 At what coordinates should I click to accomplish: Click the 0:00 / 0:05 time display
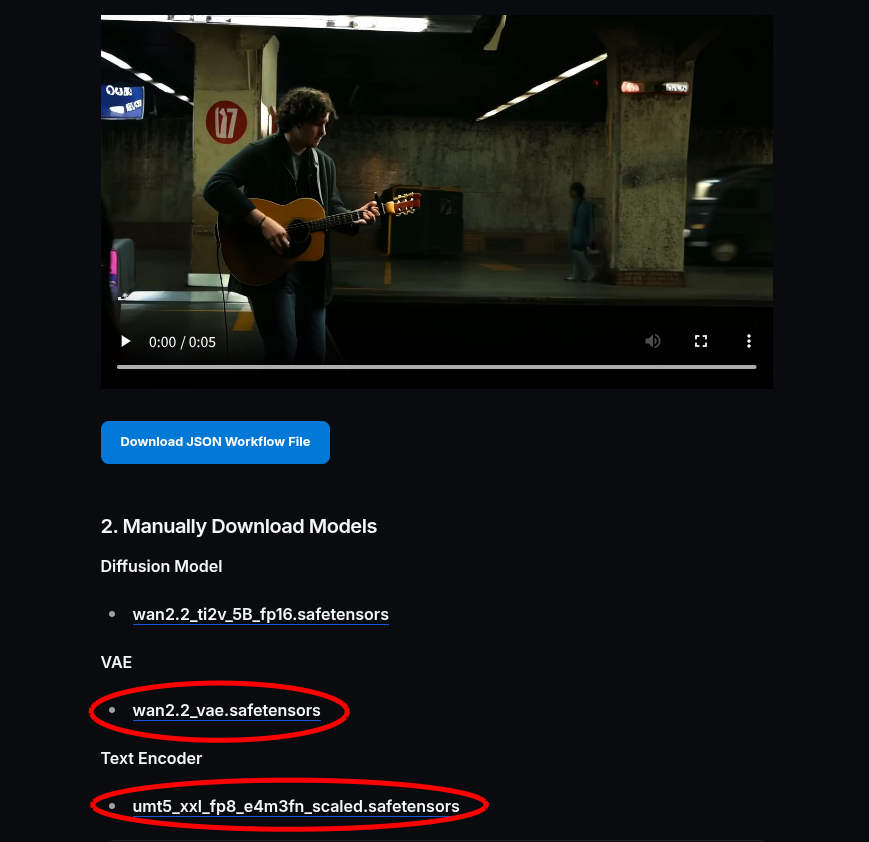(x=182, y=342)
